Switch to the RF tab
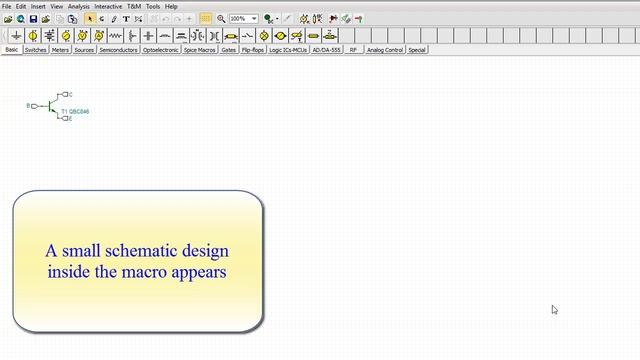The image size is (640, 360). pos(353,50)
